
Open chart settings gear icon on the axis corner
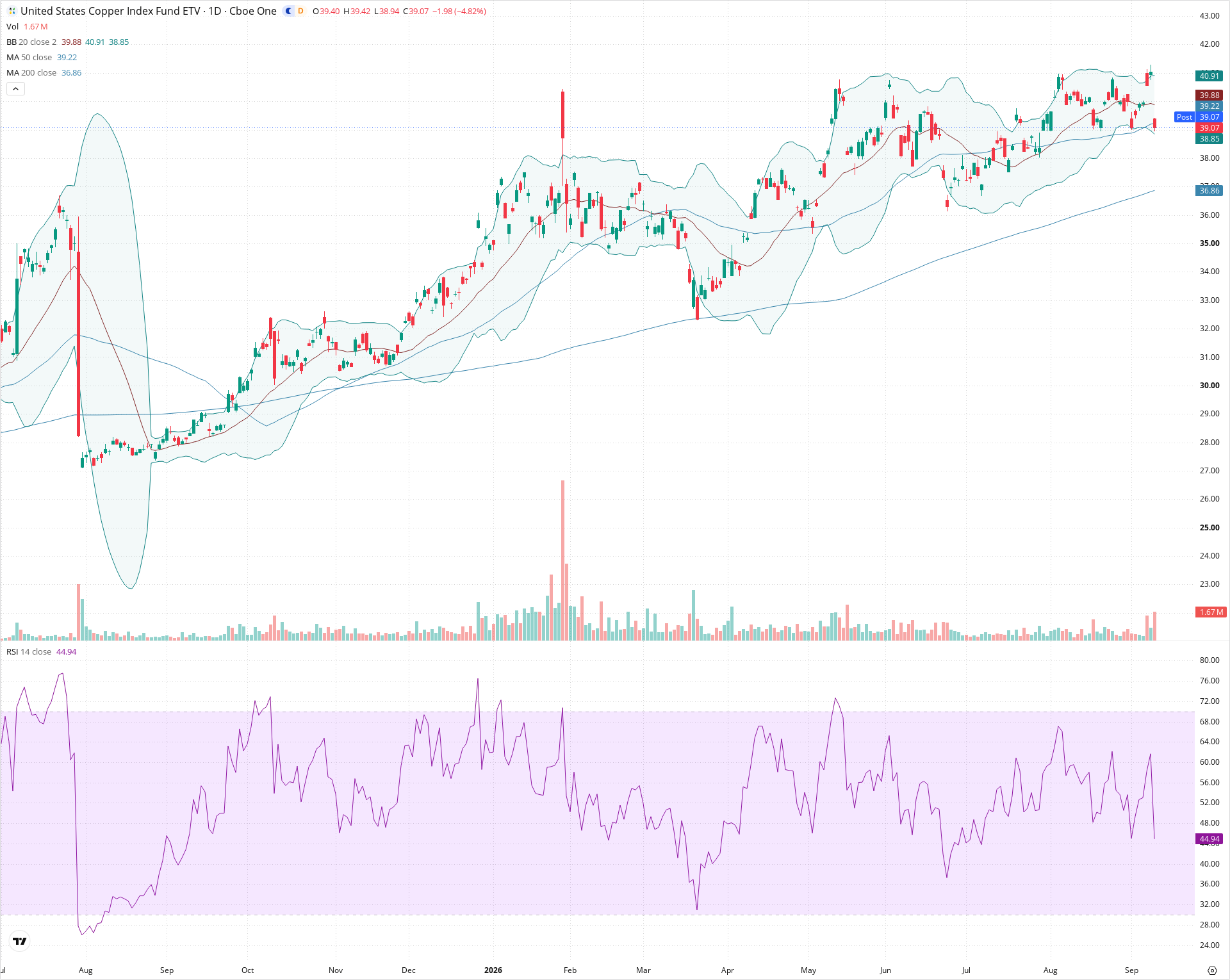point(1211,970)
